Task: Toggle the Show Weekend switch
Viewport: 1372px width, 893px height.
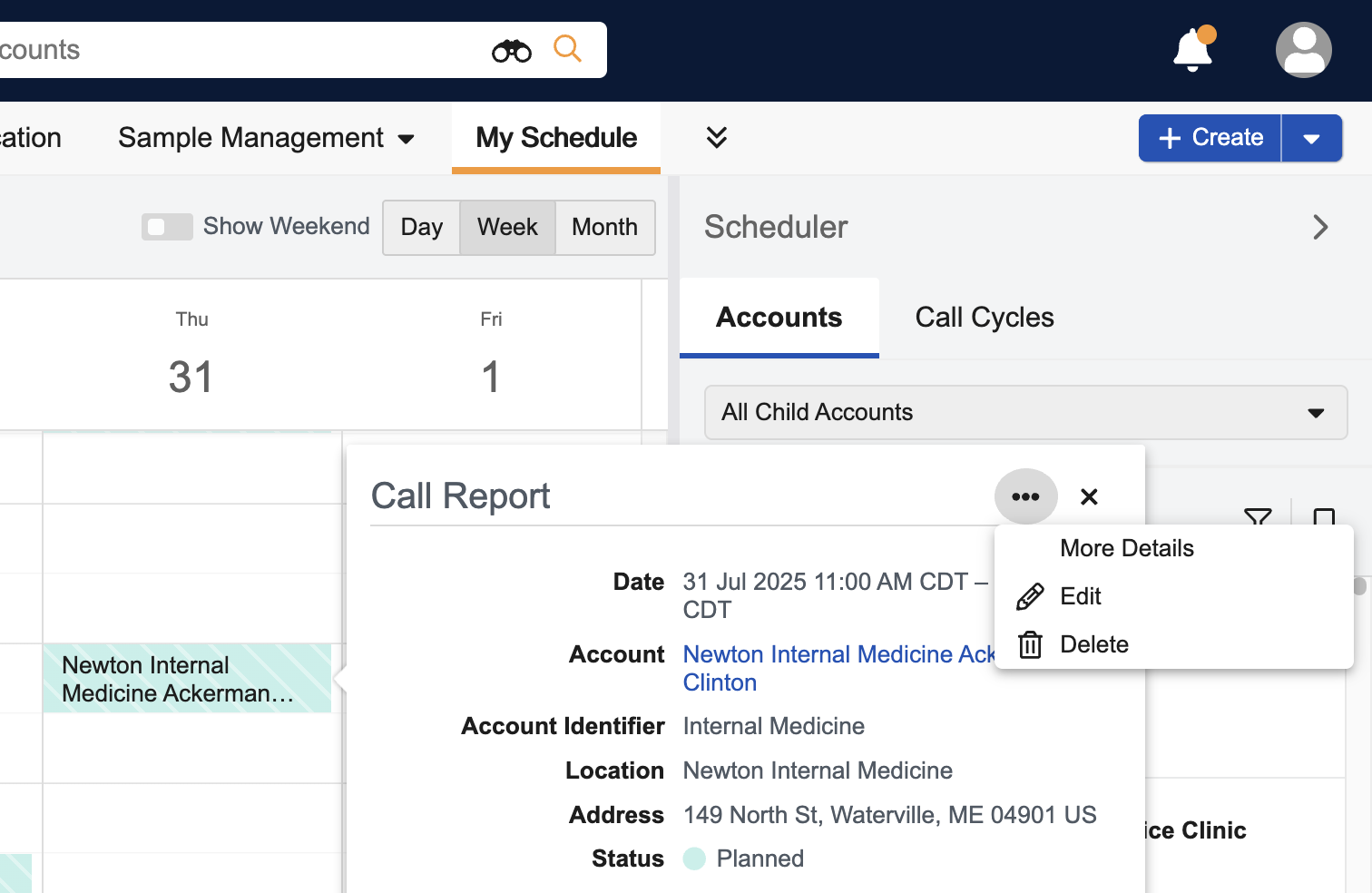Action: [x=167, y=227]
